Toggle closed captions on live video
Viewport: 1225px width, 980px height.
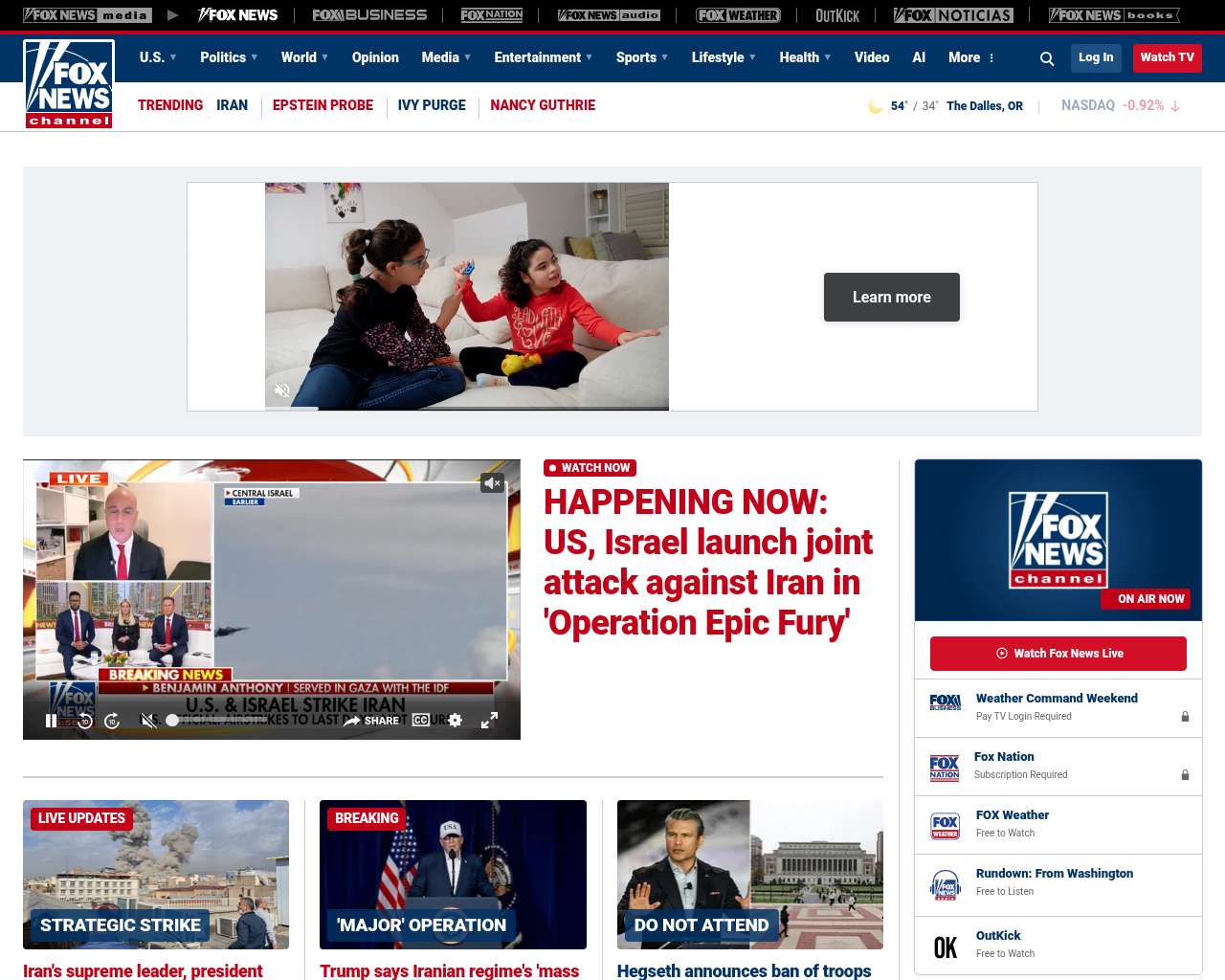(421, 720)
